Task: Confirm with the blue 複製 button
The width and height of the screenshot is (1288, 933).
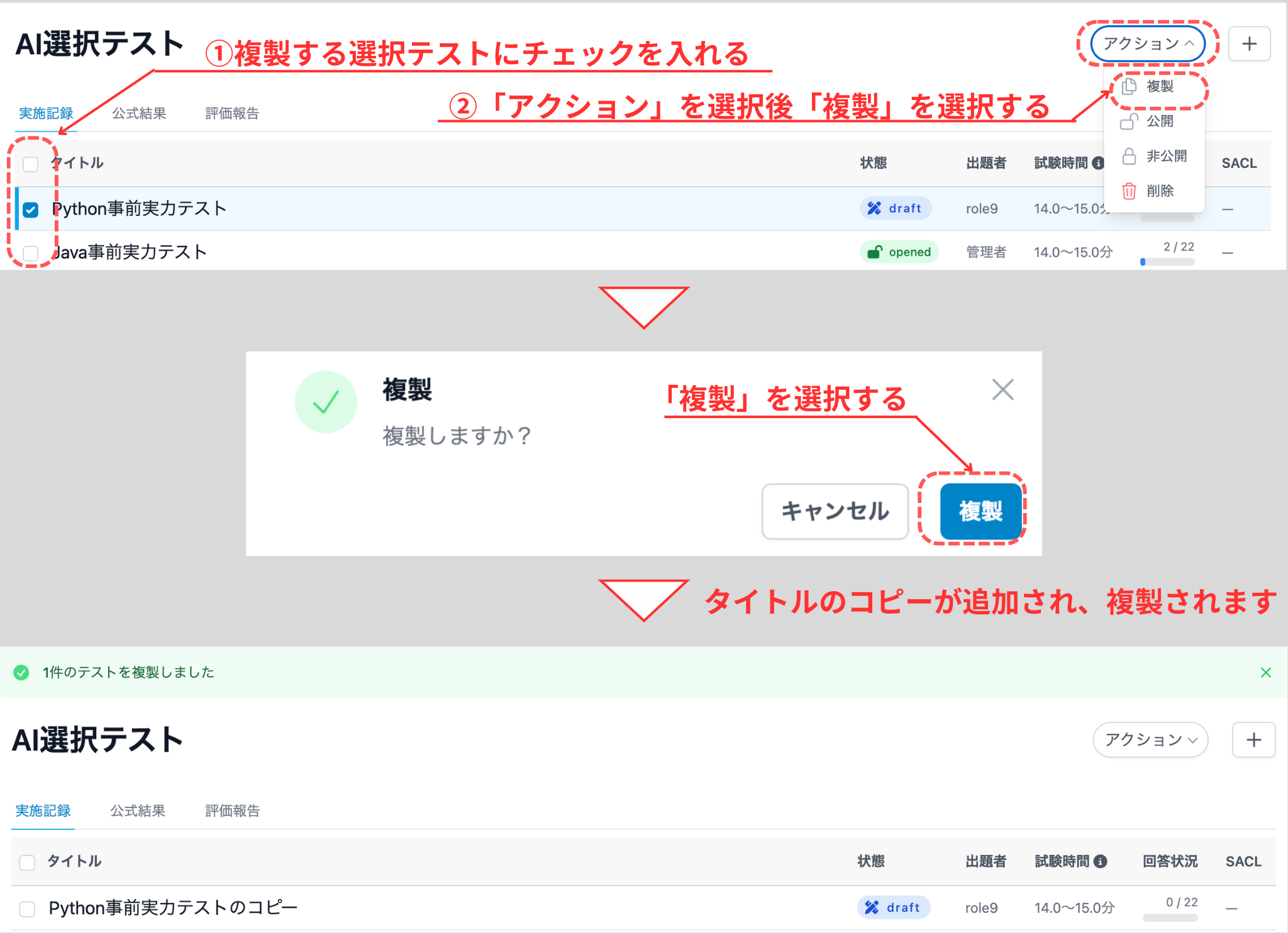Action: click(x=980, y=511)
